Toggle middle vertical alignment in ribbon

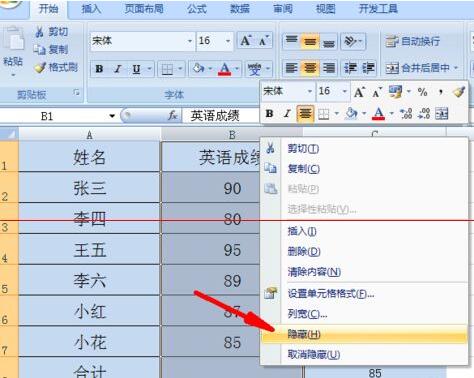[310, 41]
